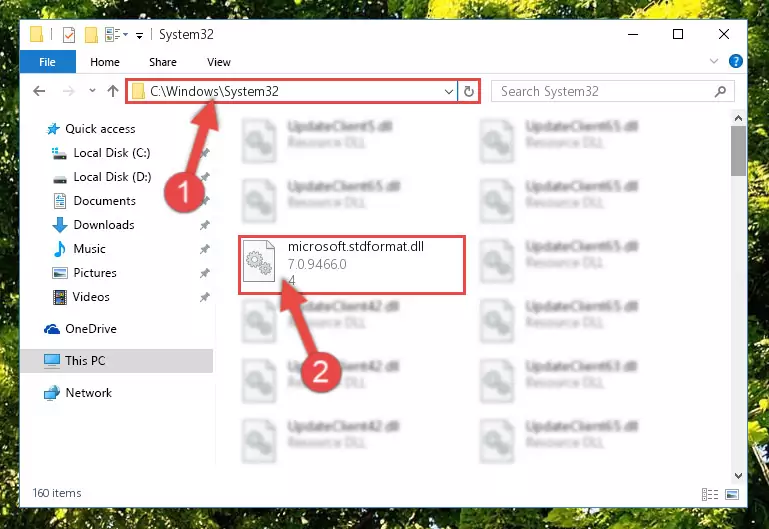Click the magnifier search icon
The image size is (769, 529).
pos(720,91)
